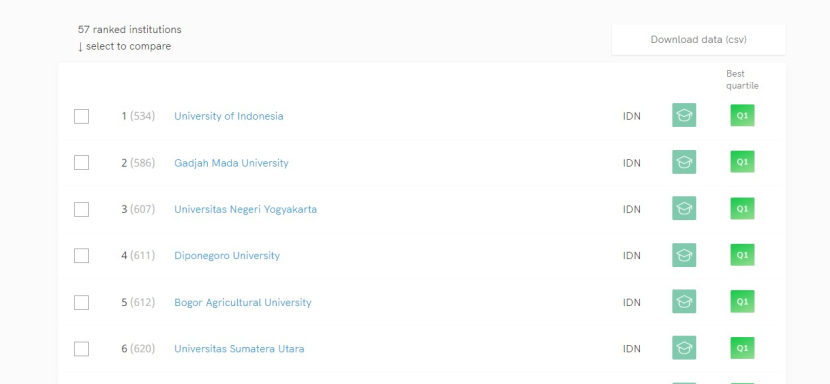The height and width of the screenshot is (384, 830).
Task: Click the IDN country code for University of Indonesia
Action: (631, 116)
